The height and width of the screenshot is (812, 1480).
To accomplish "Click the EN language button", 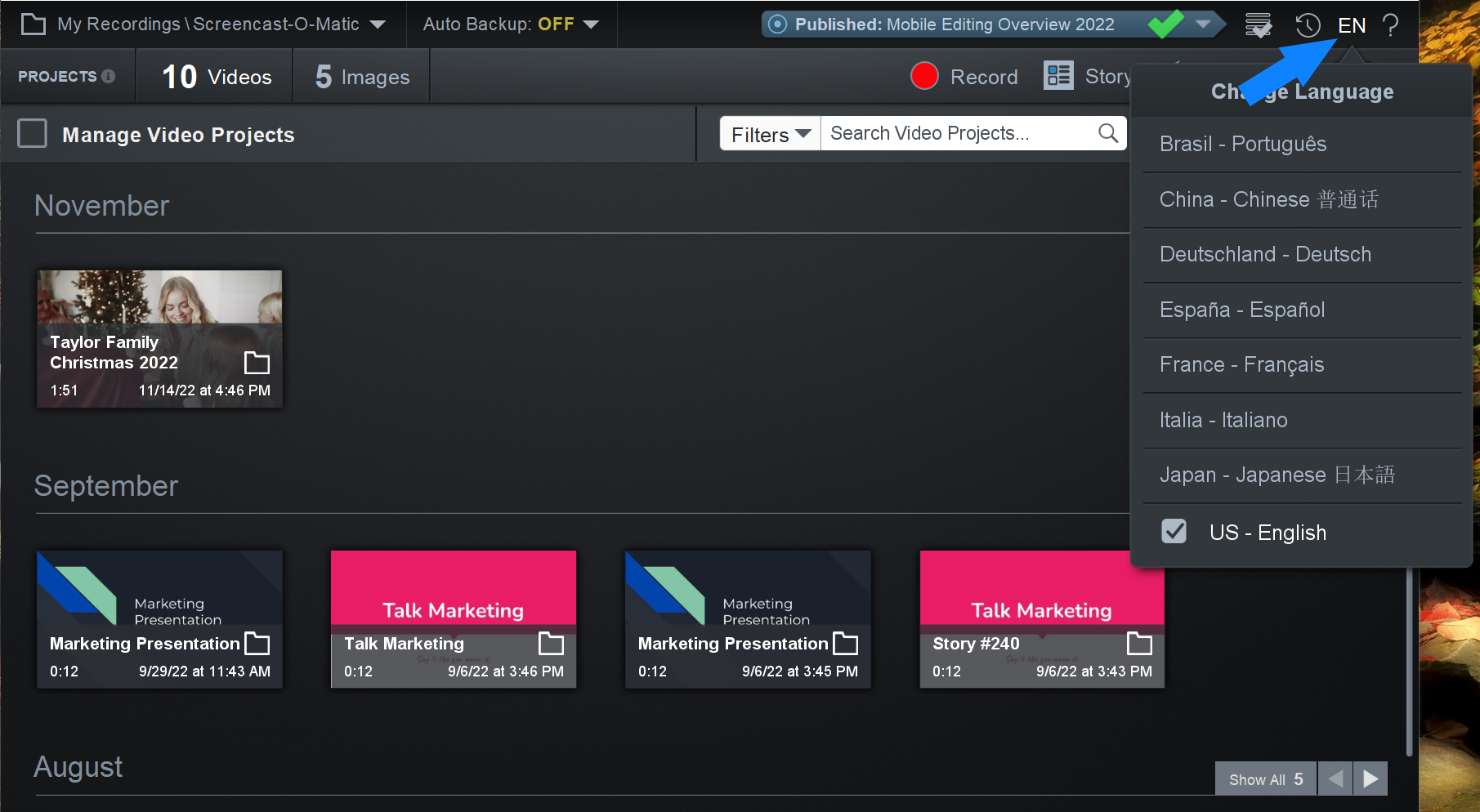I will click(1352, 25).
